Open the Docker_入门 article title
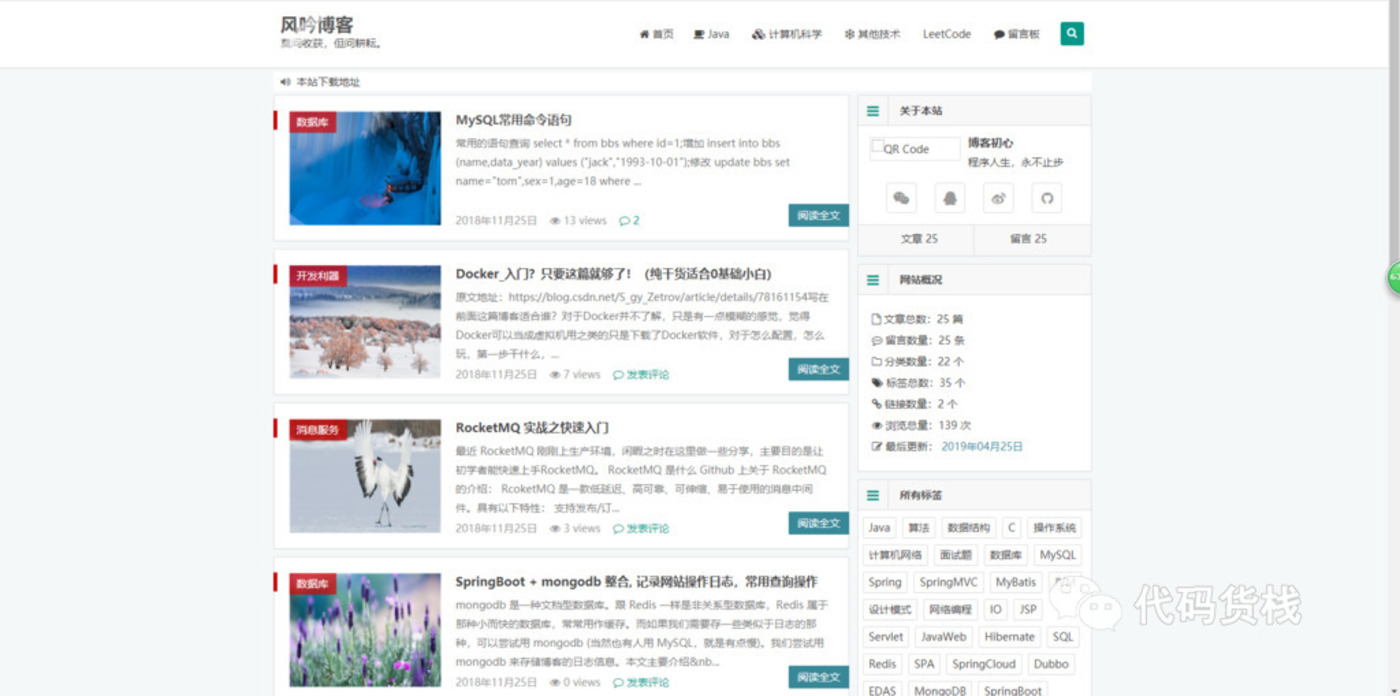The width and height of the screenshot is (1400, 696). (x=613, y=274)
